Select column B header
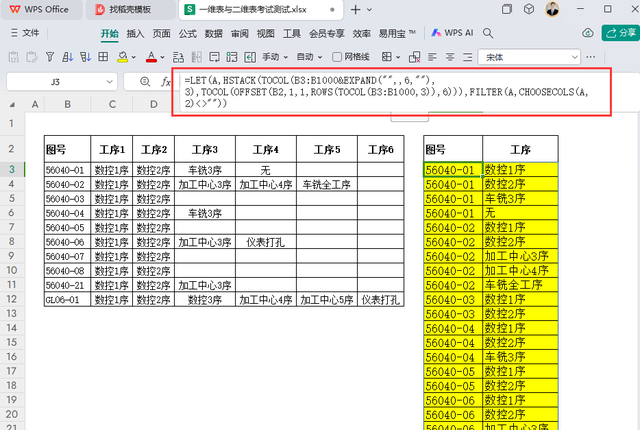 coord(67,104)
